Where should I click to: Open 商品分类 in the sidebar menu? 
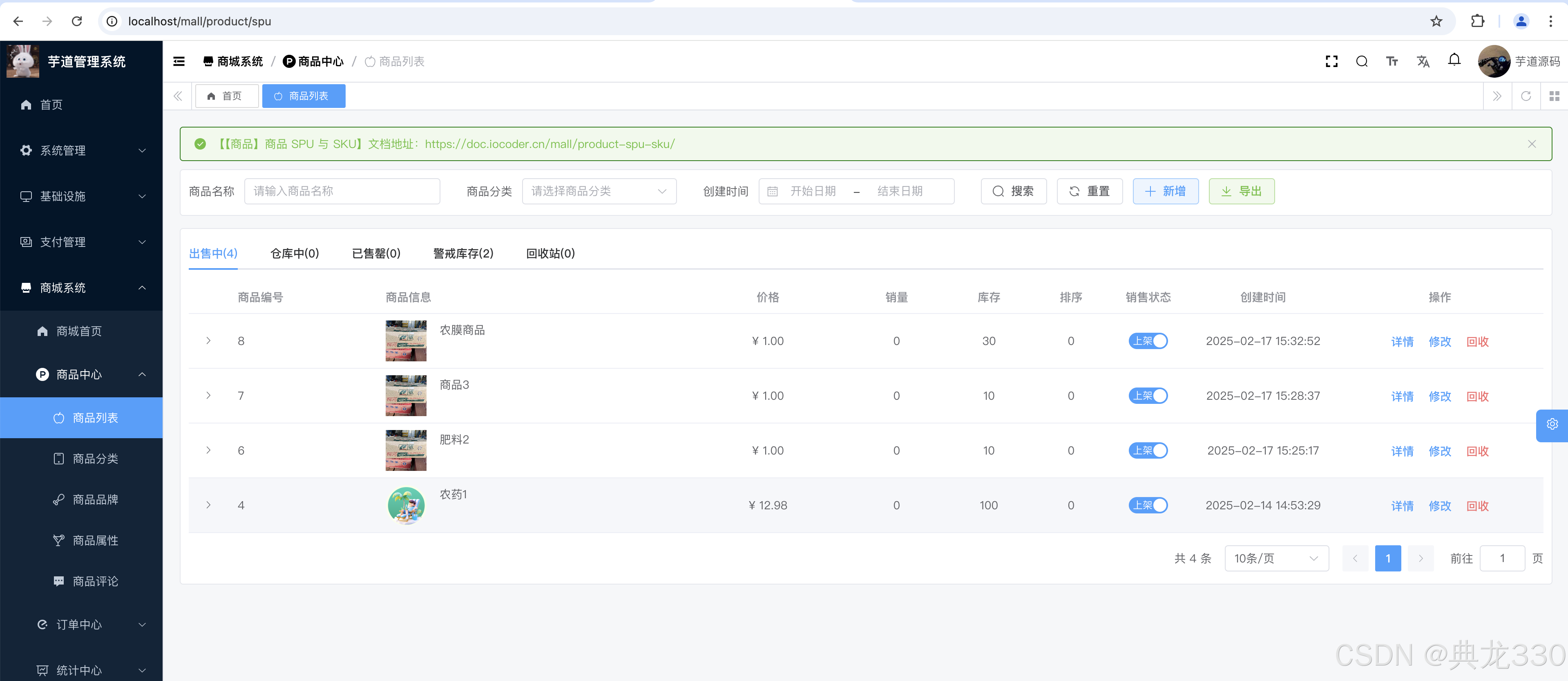(95, 459)
